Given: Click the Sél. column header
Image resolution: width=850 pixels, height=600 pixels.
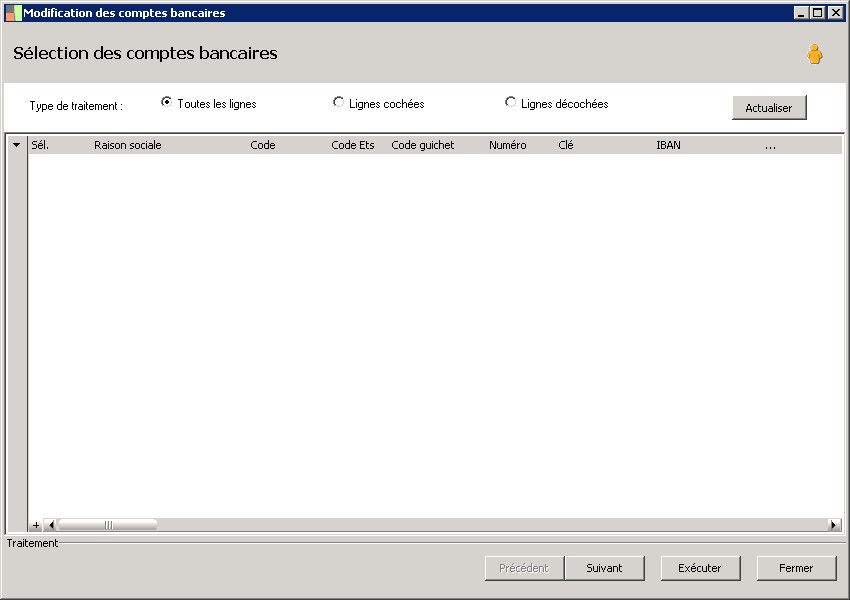Looking at the screenshot, I should 40,145.
